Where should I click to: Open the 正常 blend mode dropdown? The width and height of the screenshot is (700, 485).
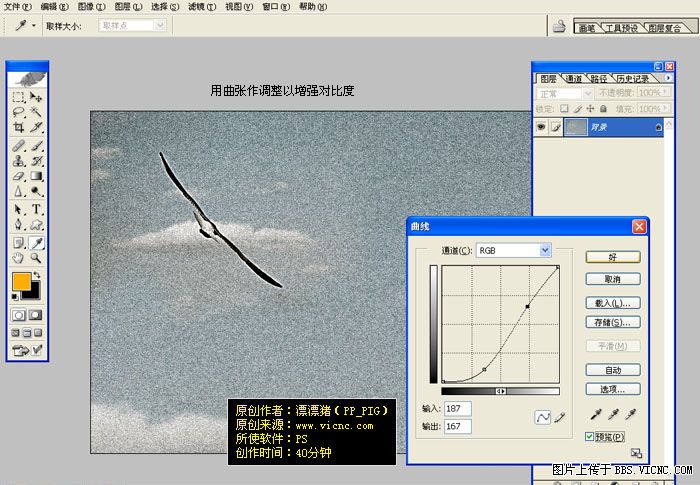[x=564, y=94]
